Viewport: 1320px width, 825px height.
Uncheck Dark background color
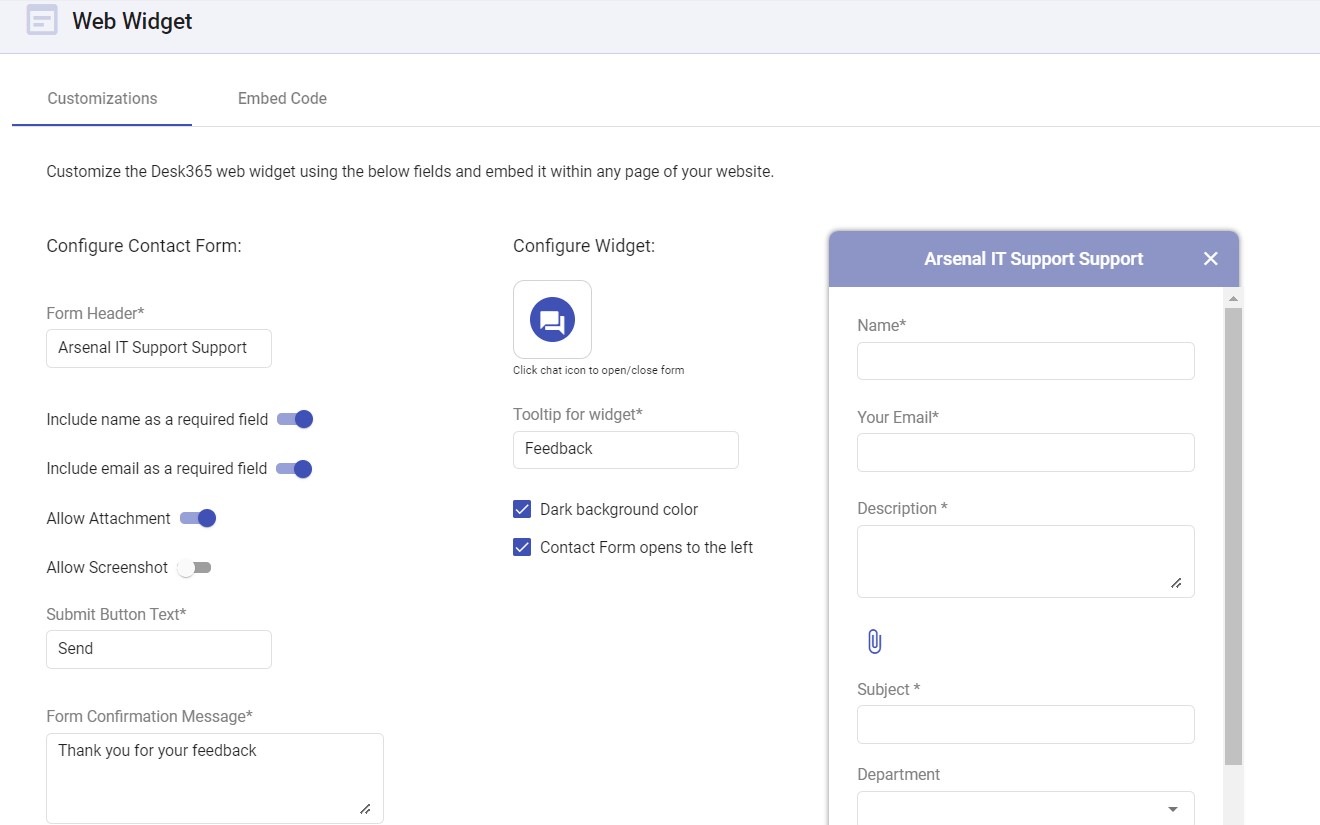tap(521, 509)
